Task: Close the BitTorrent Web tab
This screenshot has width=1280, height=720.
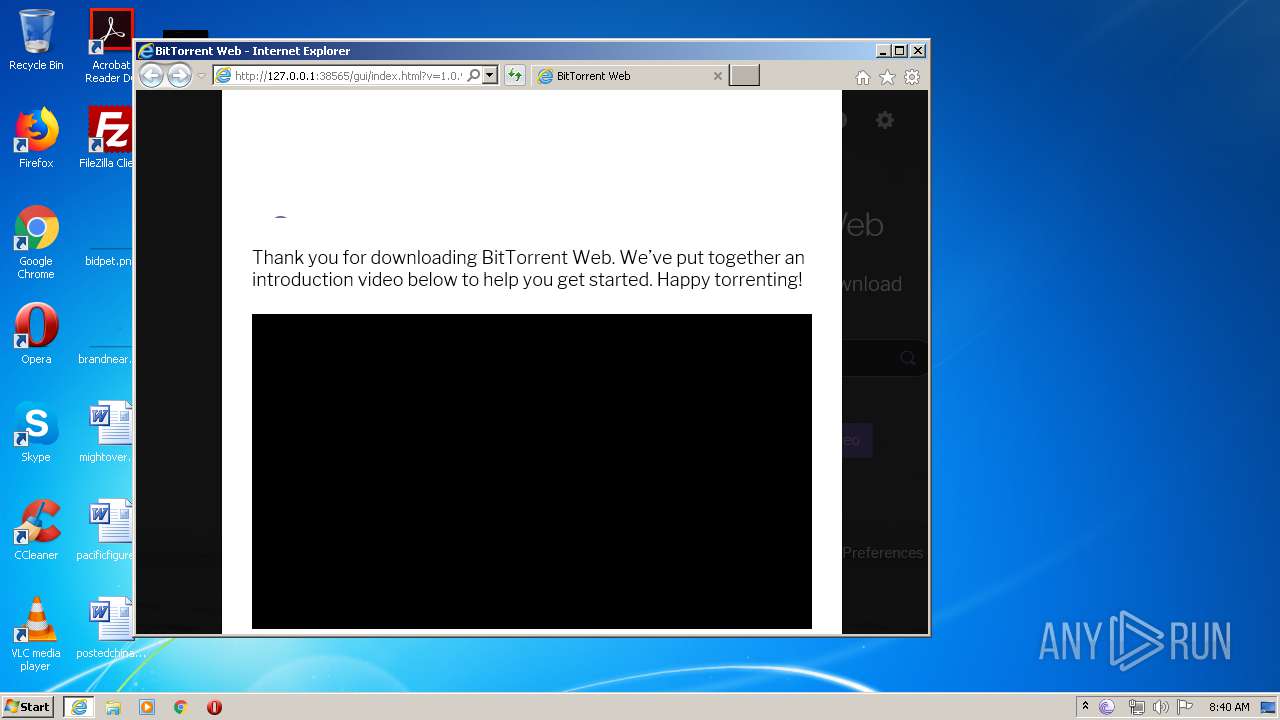Action: 717,76
